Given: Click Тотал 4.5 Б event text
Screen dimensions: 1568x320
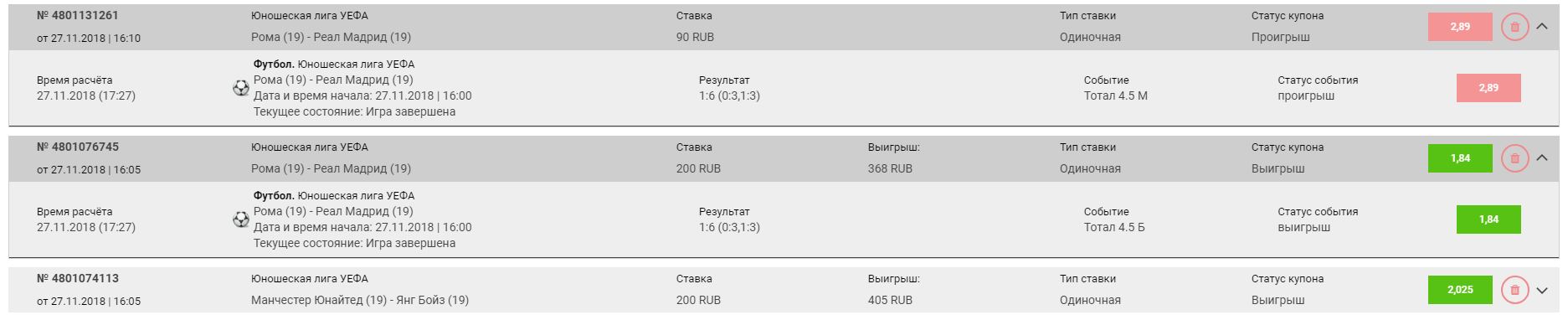Looking at the screenshot, I should pyautogui.click(x=1114, y=227).
